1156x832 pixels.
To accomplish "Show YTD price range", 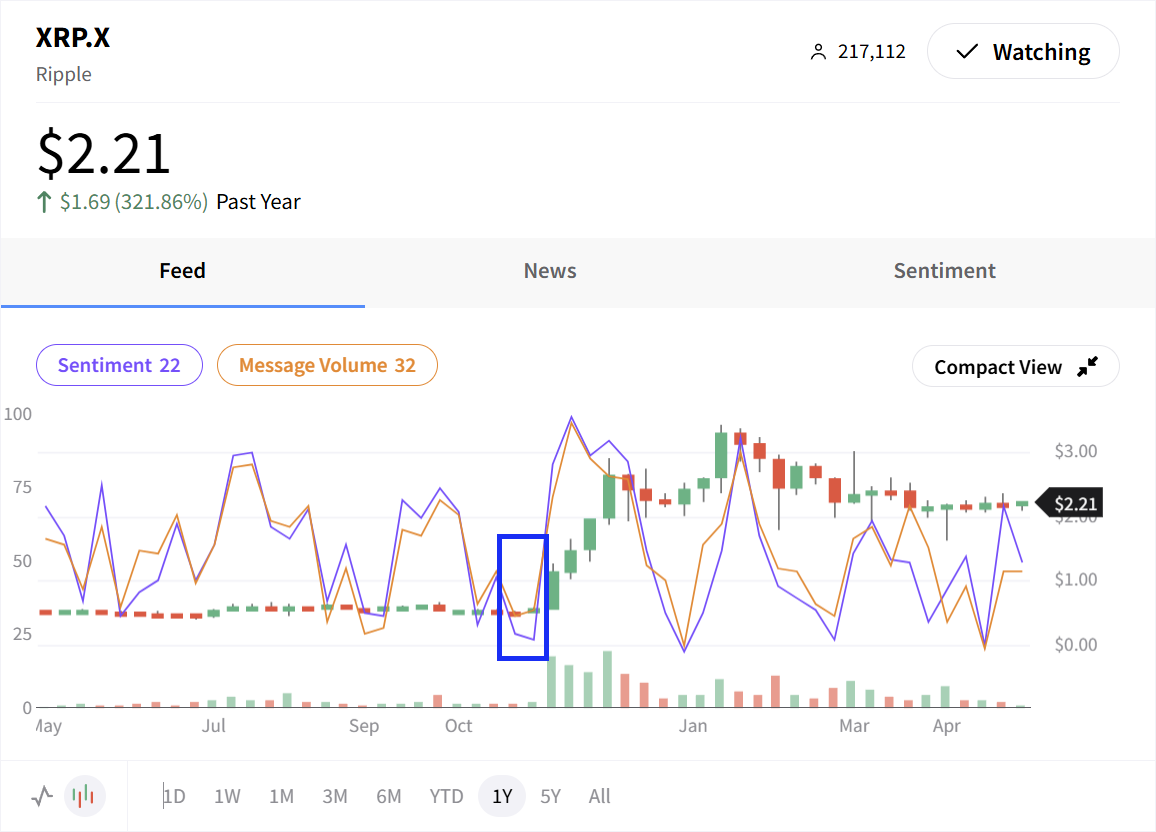I will 446,796.
